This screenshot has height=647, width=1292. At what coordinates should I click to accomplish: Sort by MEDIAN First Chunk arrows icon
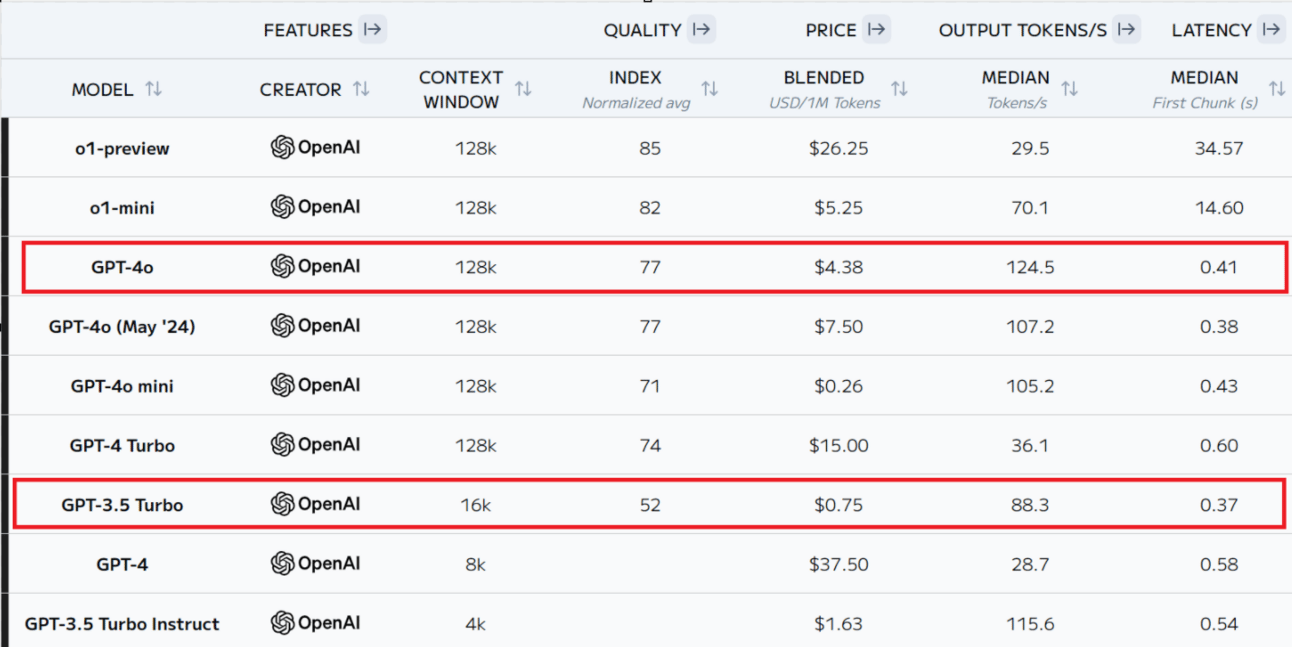pyautogui.click(x=1277, y=89)
